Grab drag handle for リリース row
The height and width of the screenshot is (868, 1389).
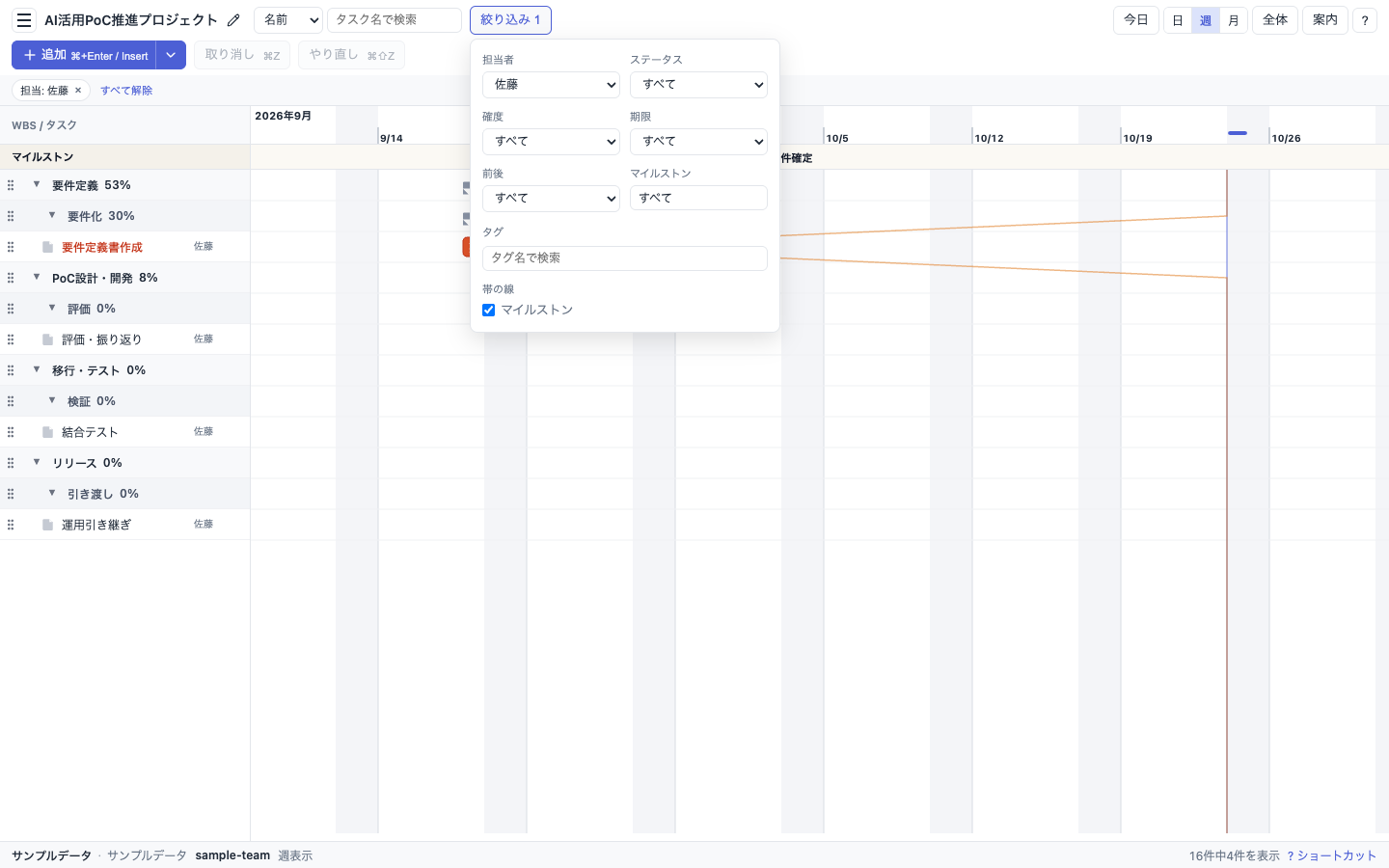(x=11, y=463)
